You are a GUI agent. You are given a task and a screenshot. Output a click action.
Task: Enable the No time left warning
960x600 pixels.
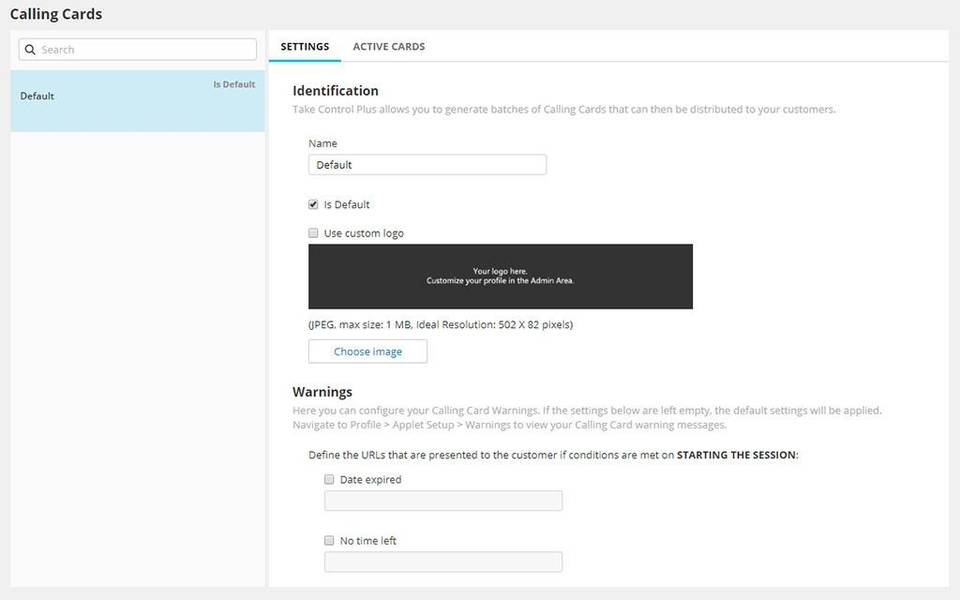click(329, 540)
